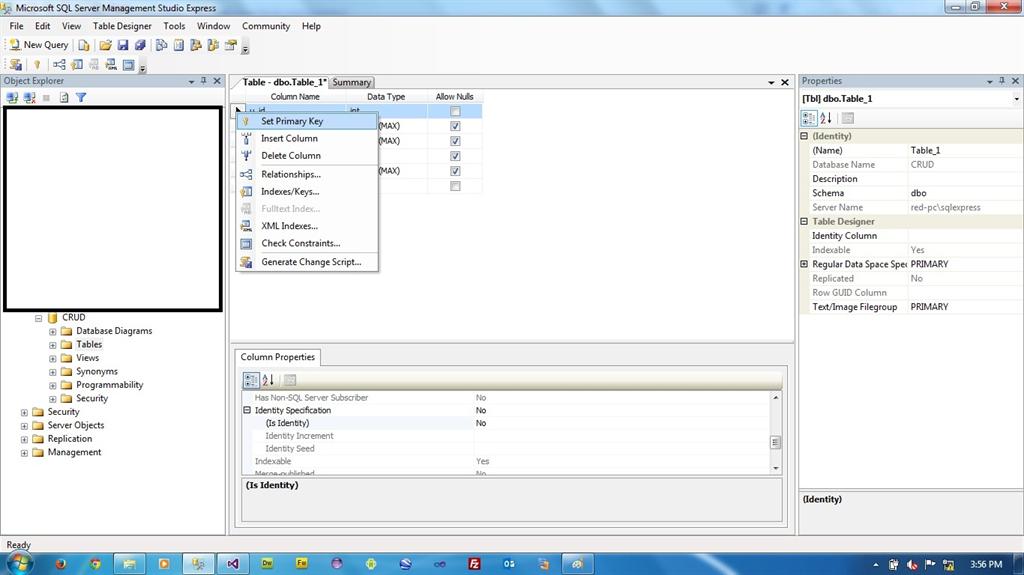
Task: Click the Alphabetical sort icon in the Properties panel
Action: pos(825,118)
